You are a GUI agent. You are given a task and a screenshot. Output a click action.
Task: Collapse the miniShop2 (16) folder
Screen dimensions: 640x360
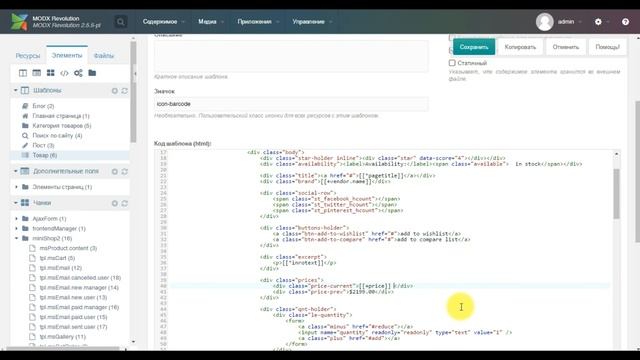coord(16,238)
